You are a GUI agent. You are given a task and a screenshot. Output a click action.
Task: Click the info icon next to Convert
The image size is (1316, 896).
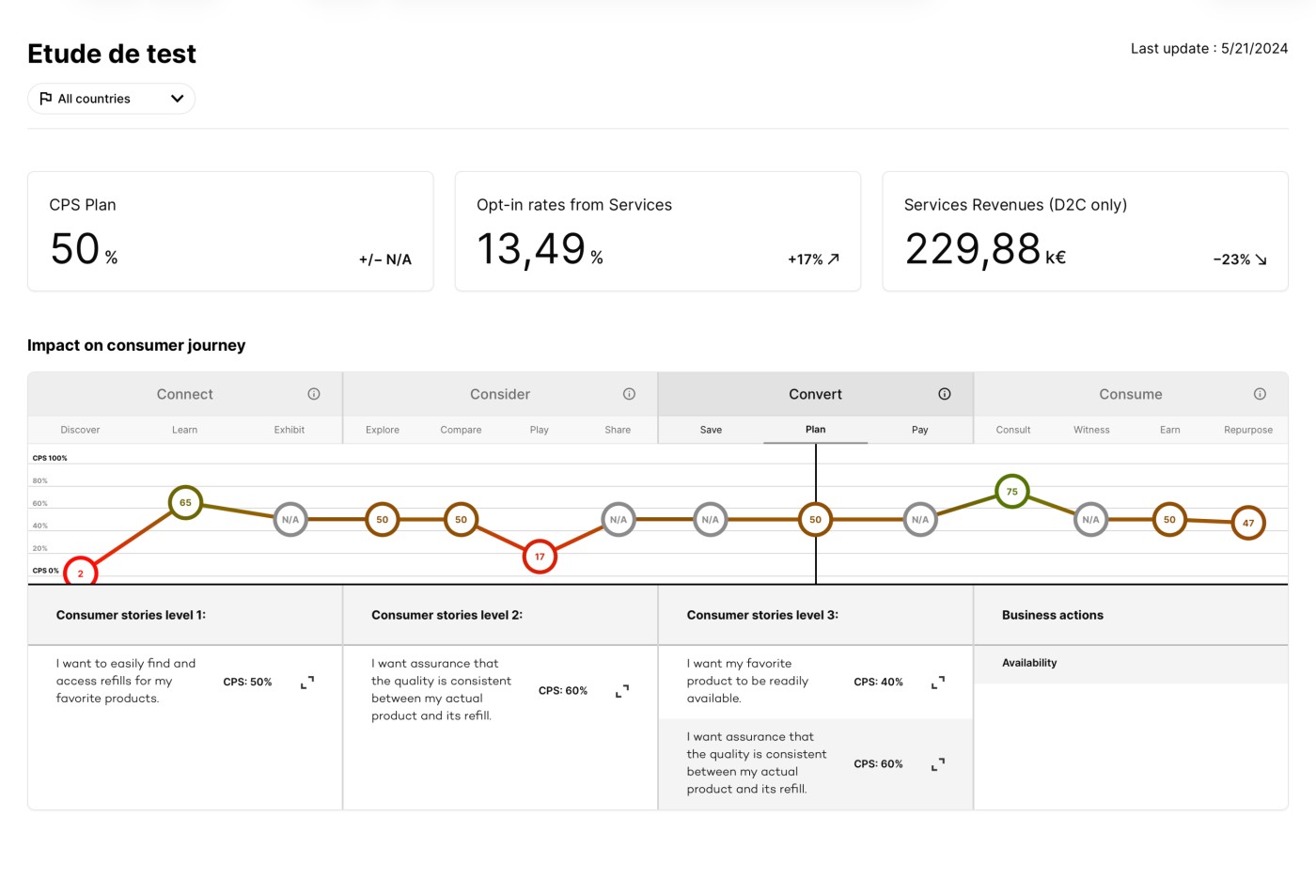[x=944, y=394]
